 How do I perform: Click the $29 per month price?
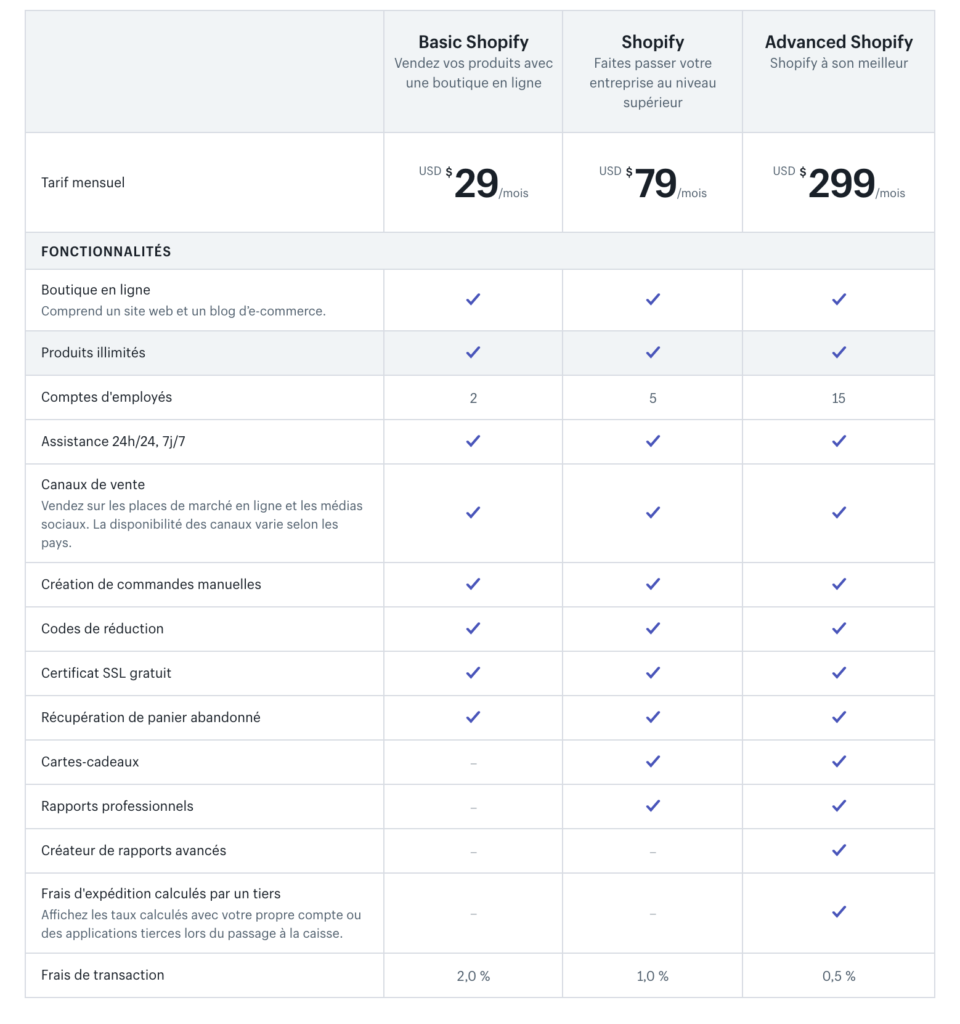point(475,184)
